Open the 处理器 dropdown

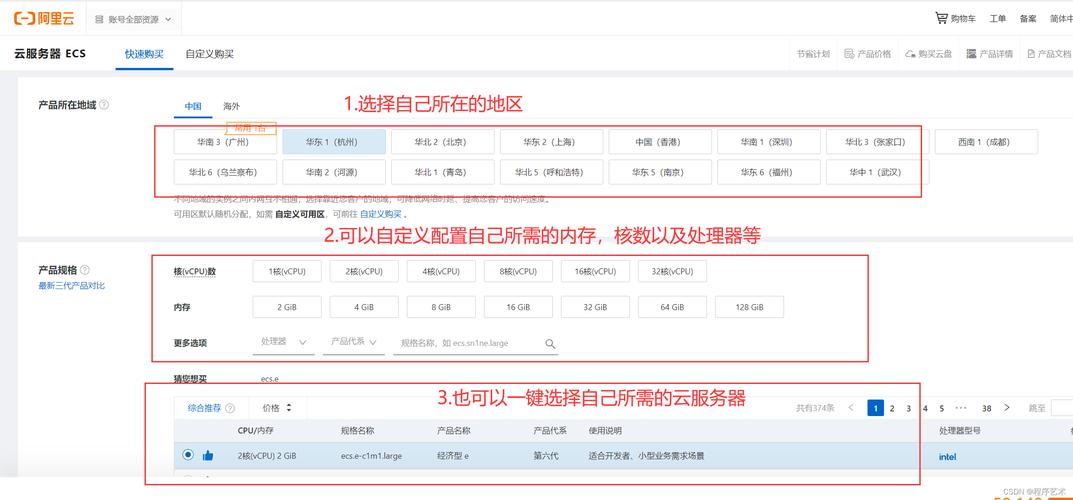tap(283, 342)
